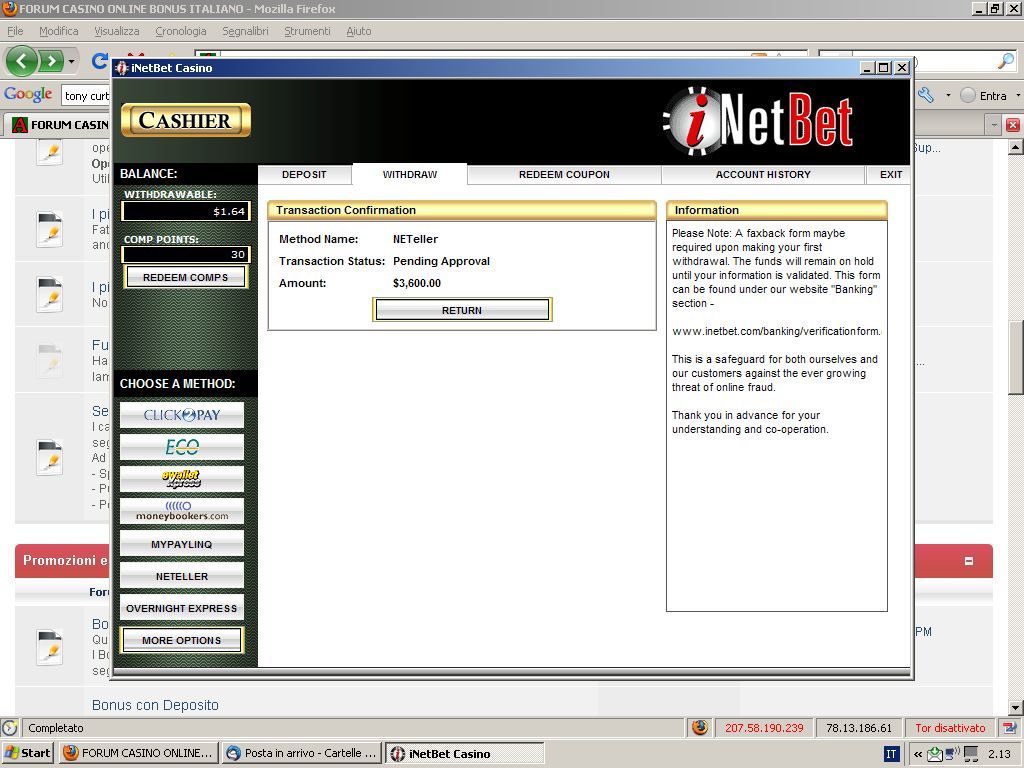Screen dimensions: 1024x768
Task: Open the Firefox tab list dropdown
Action: (x=994, y=124)
